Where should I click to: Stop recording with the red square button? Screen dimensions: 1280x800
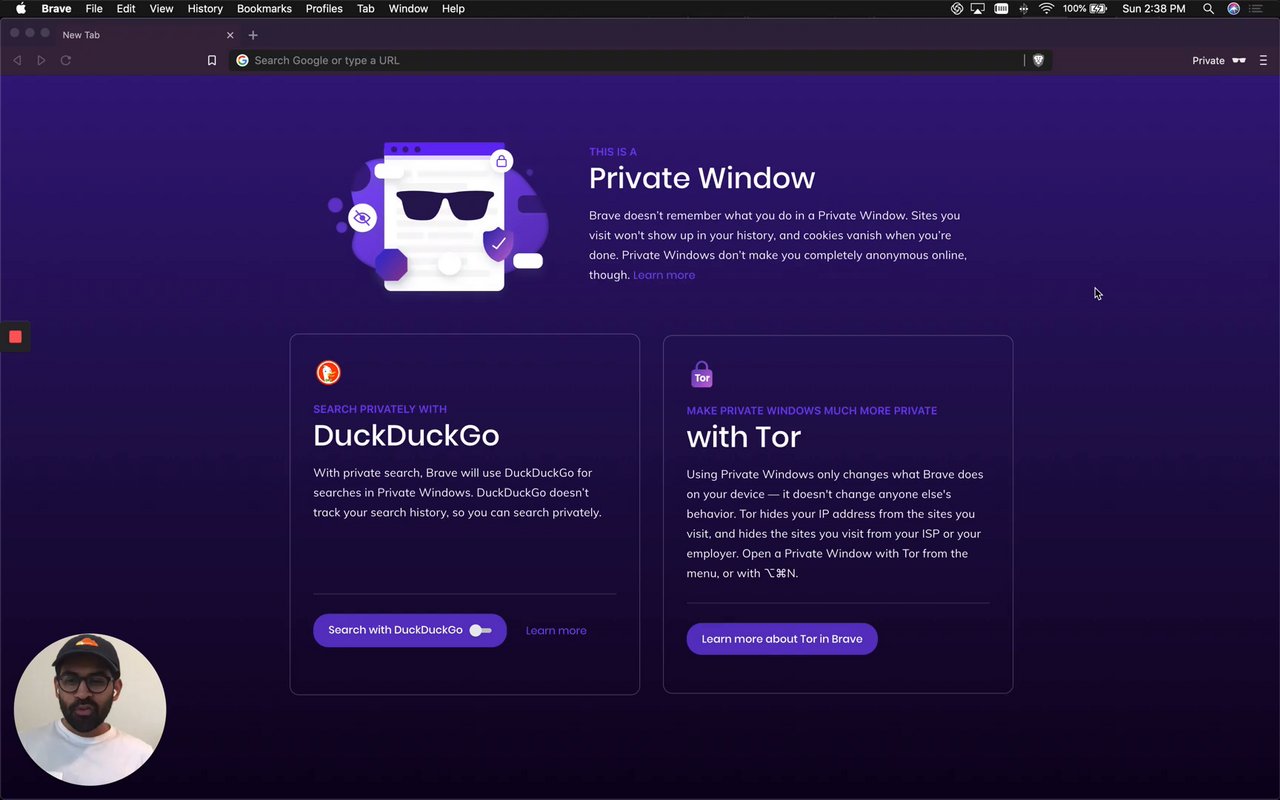pyautogui.click(x=15, y=337)
